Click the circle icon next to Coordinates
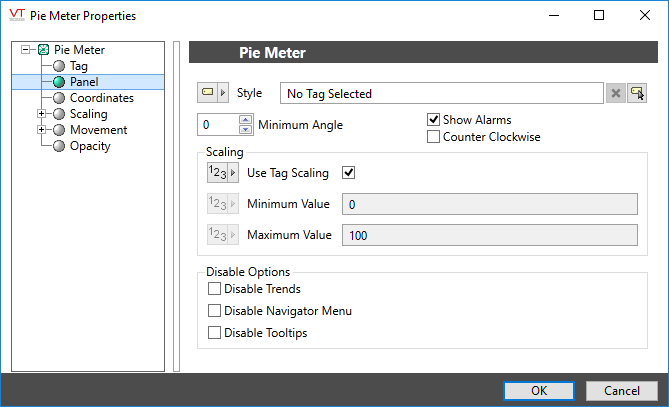This screenshot has height=407, width=669. click(59, 98)
